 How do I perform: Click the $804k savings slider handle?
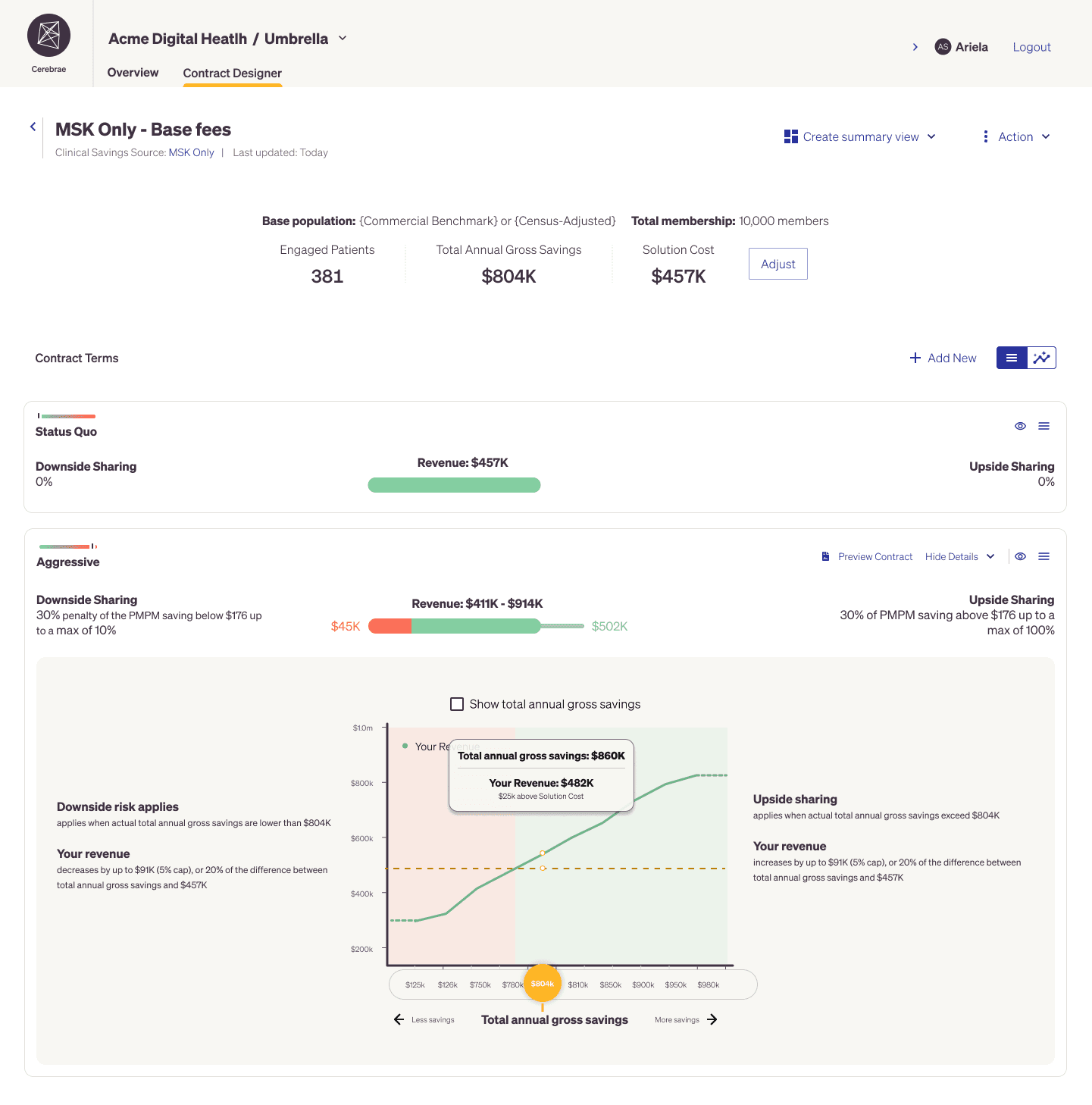point(543,984)
